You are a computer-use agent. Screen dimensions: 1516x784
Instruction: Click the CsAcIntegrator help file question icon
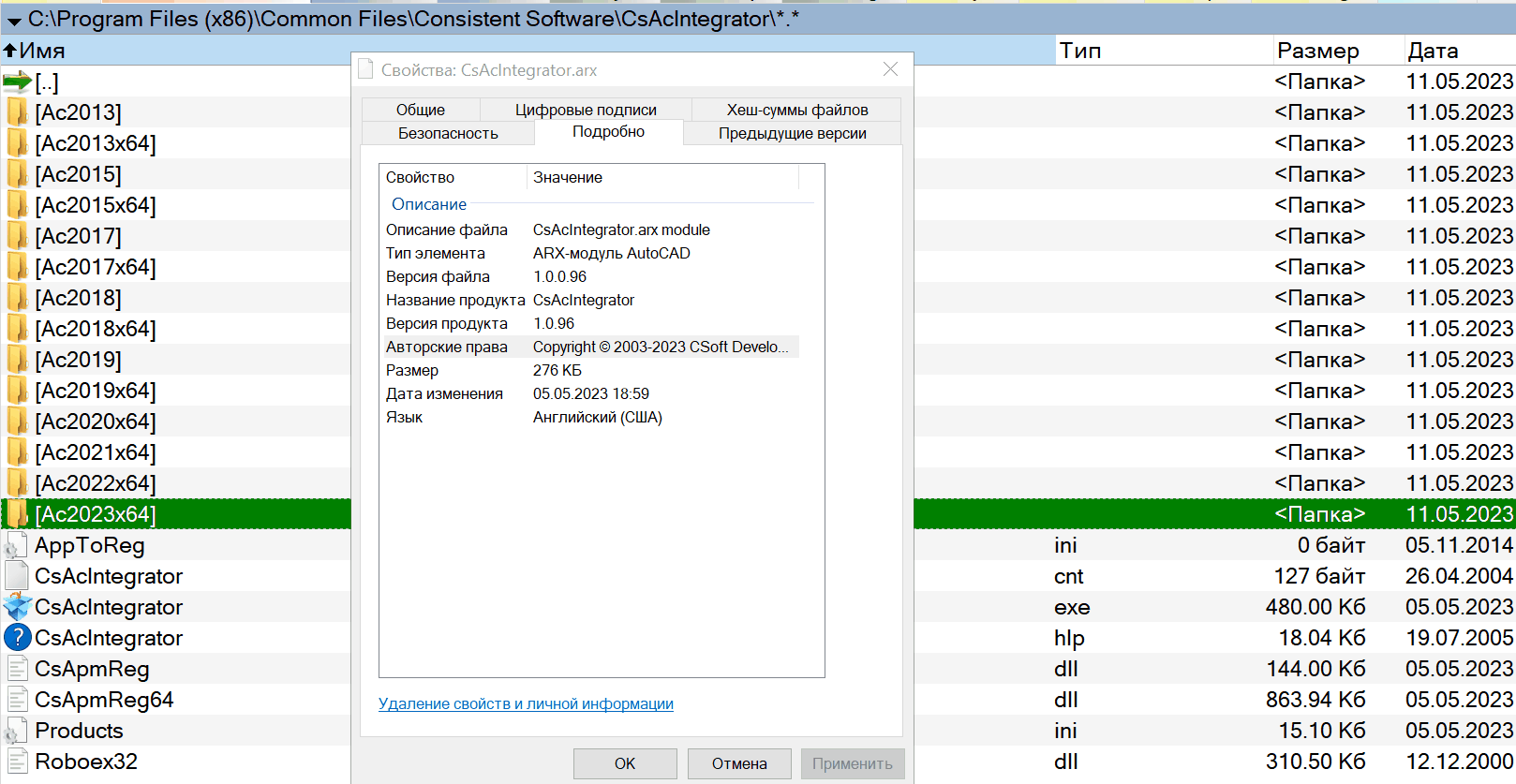17,638
